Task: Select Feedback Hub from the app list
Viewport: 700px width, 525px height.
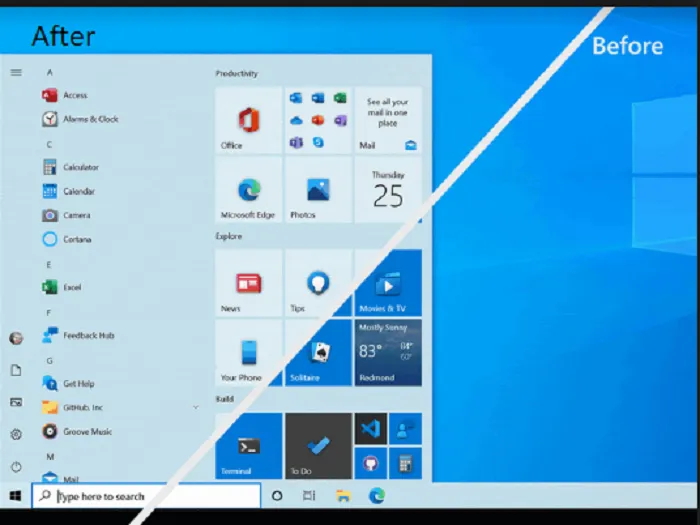Action: [x=88, y=336]
